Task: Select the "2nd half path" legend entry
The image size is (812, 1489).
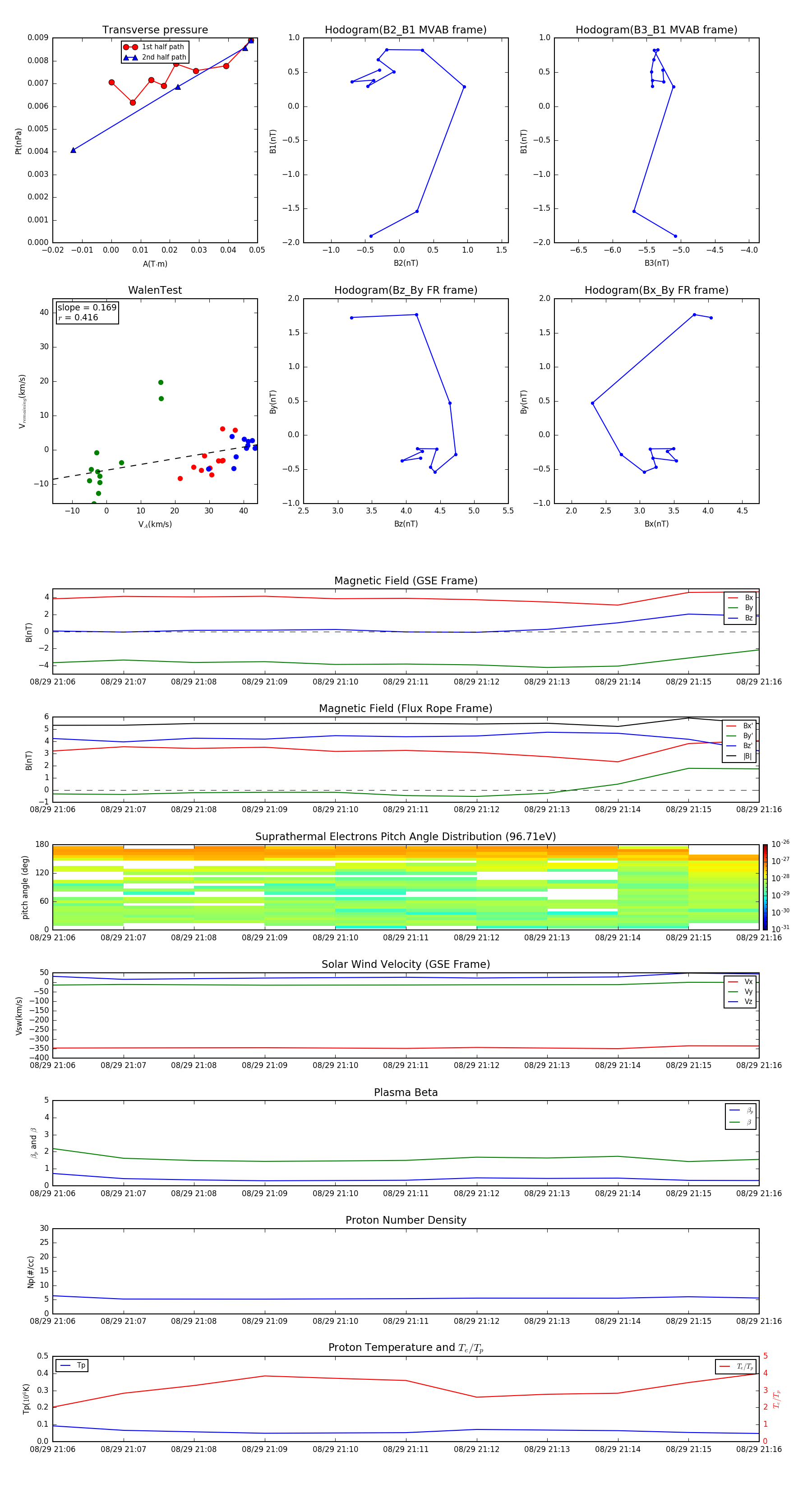Action: coord(155,57)
